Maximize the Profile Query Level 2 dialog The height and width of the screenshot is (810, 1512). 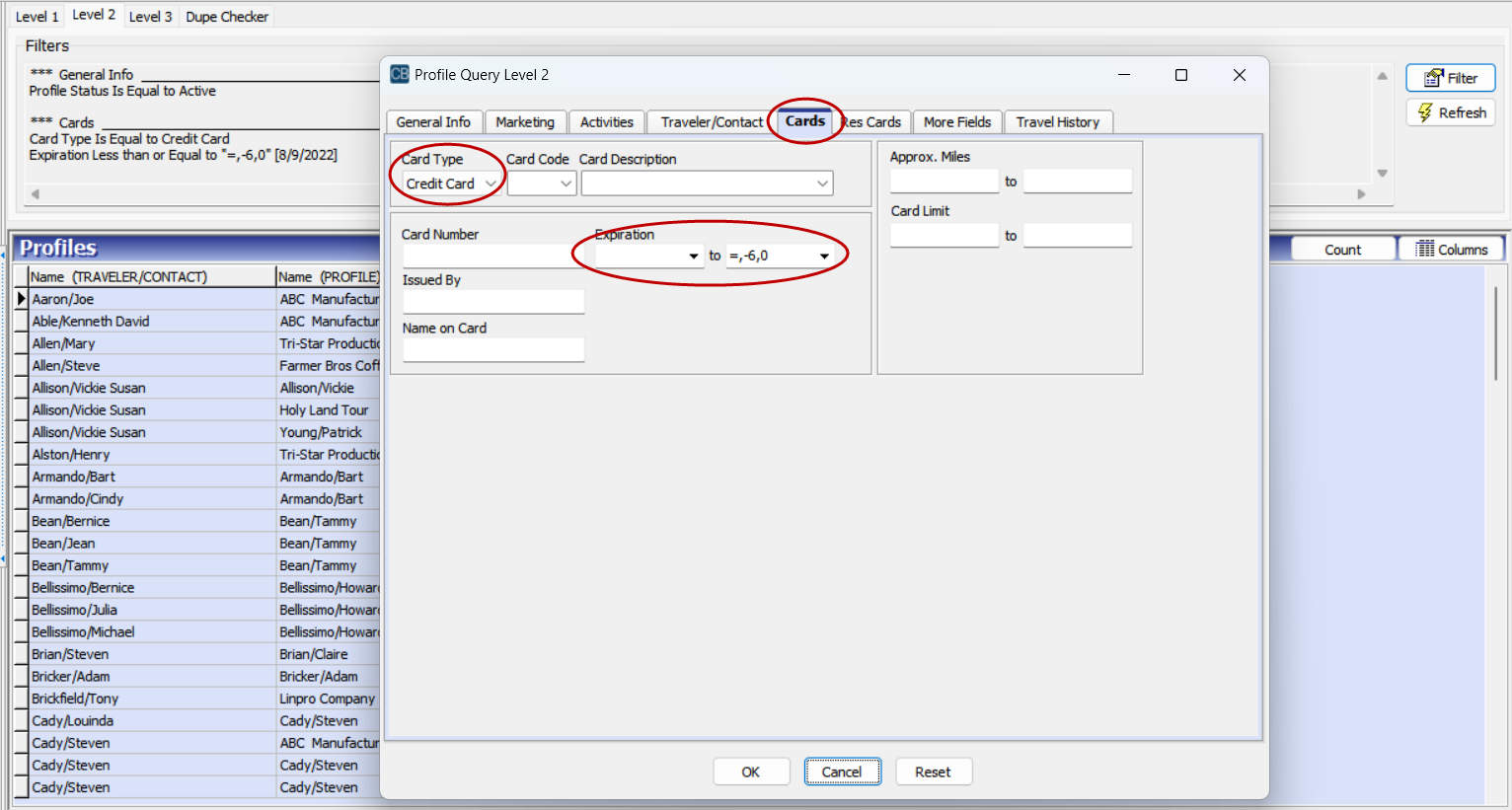[1180, 75]
